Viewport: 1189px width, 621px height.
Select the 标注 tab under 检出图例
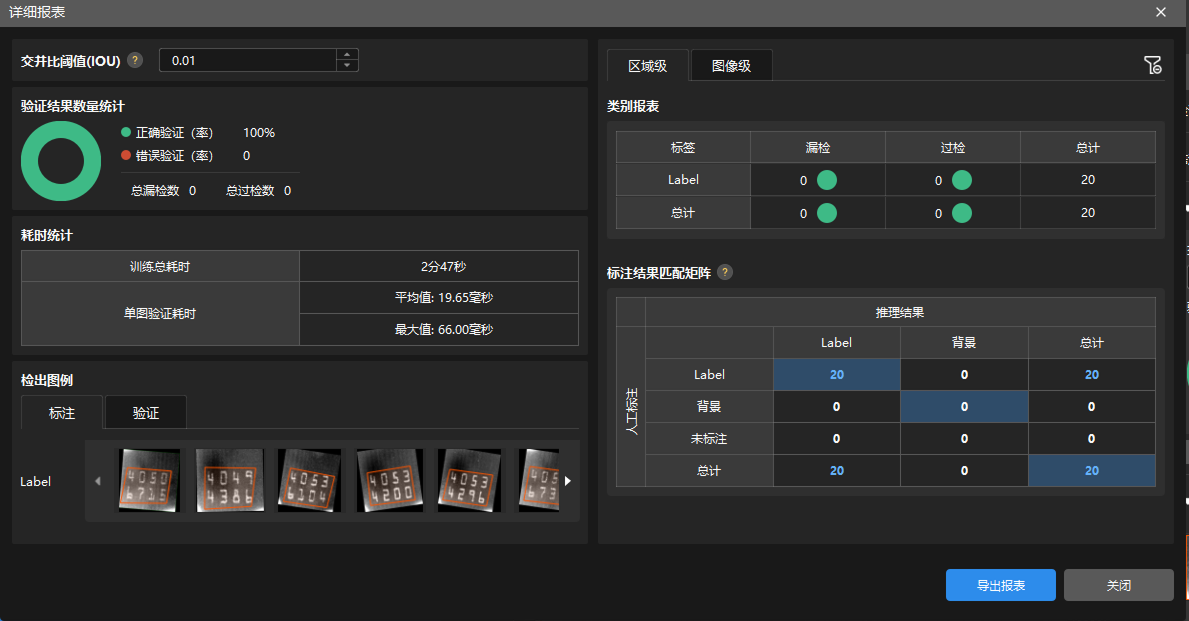point(61,412)
